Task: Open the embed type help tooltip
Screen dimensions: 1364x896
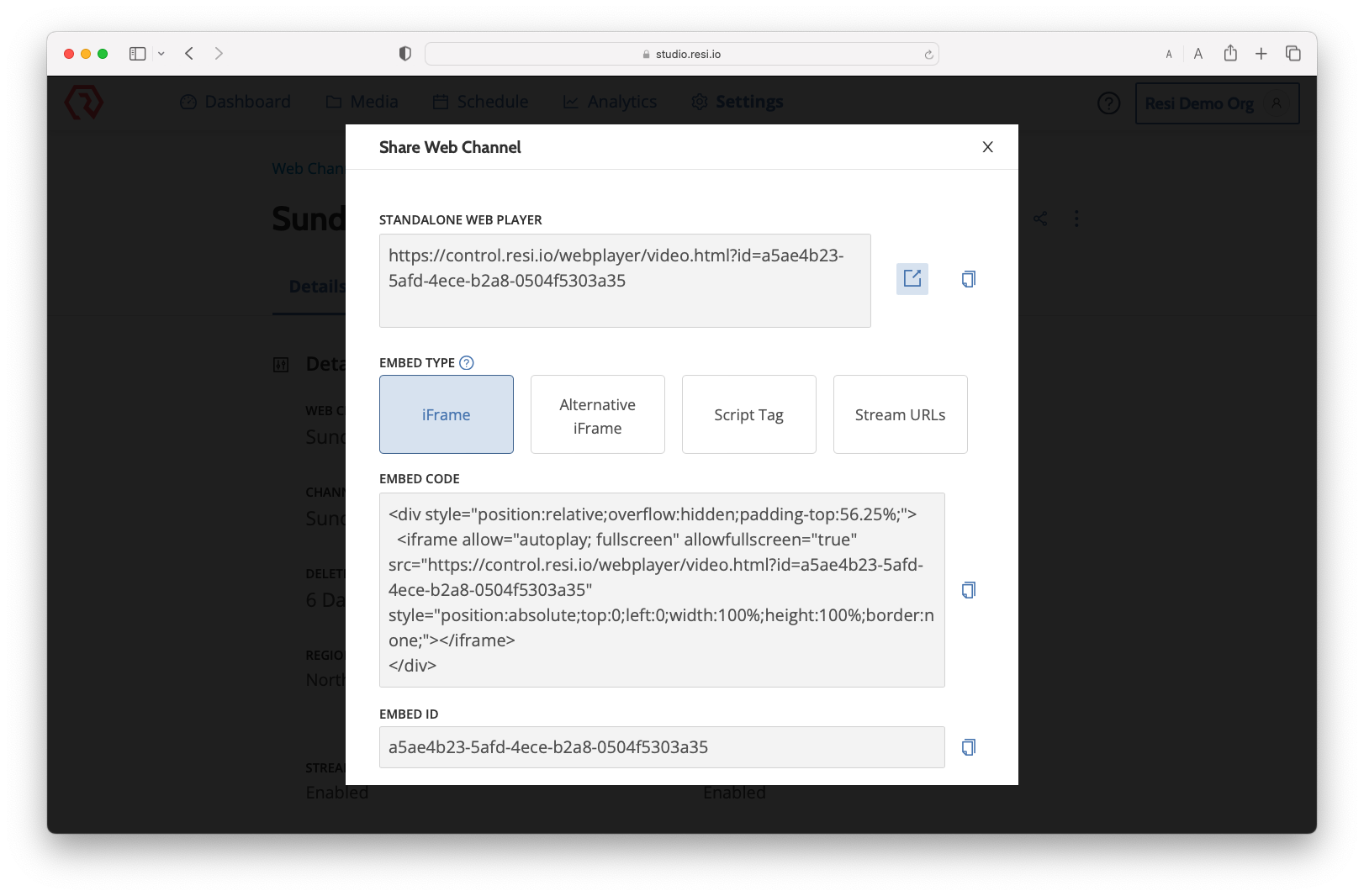Action: pos(466,362)
